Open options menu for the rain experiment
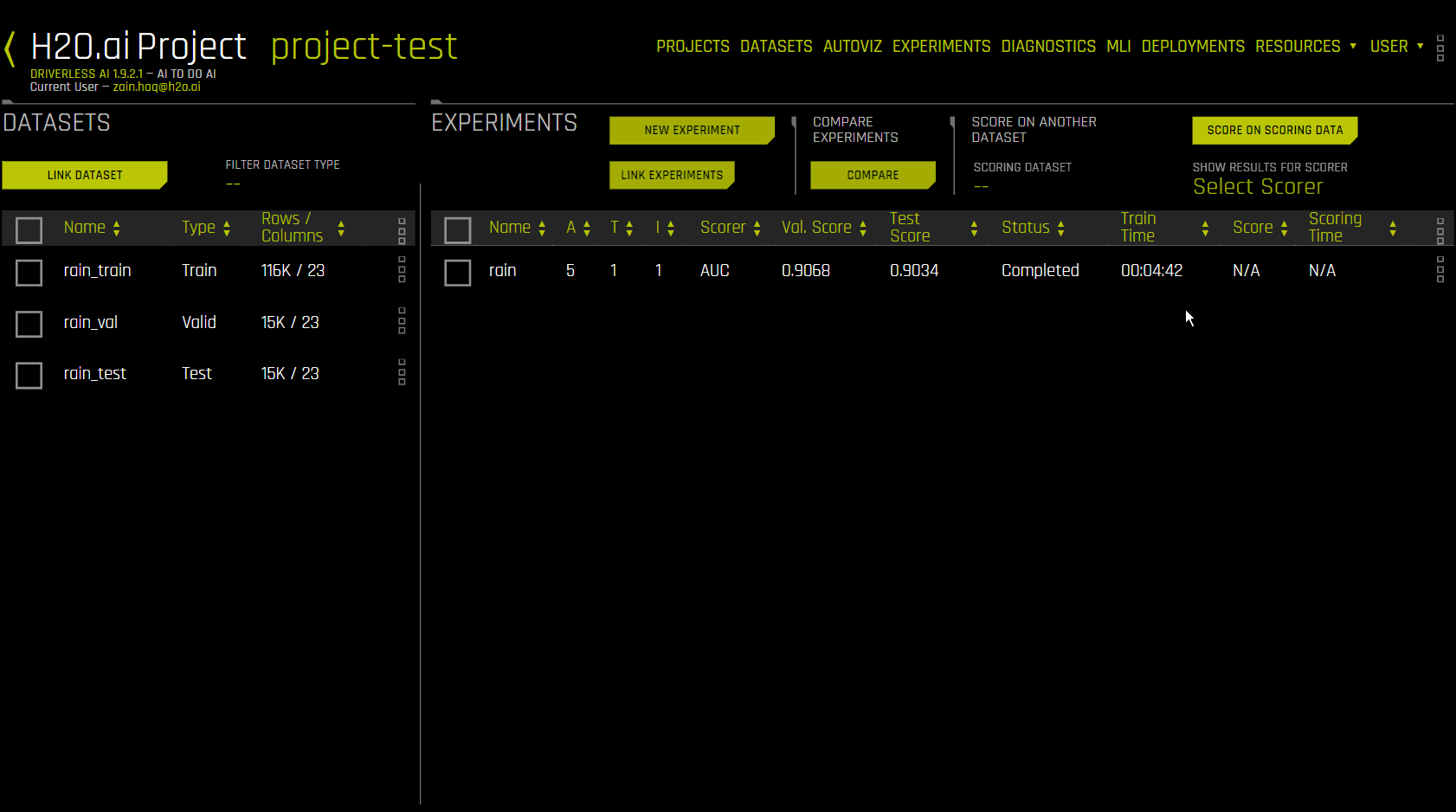This screenshot has width=1456, height=812. [1441, 270]
